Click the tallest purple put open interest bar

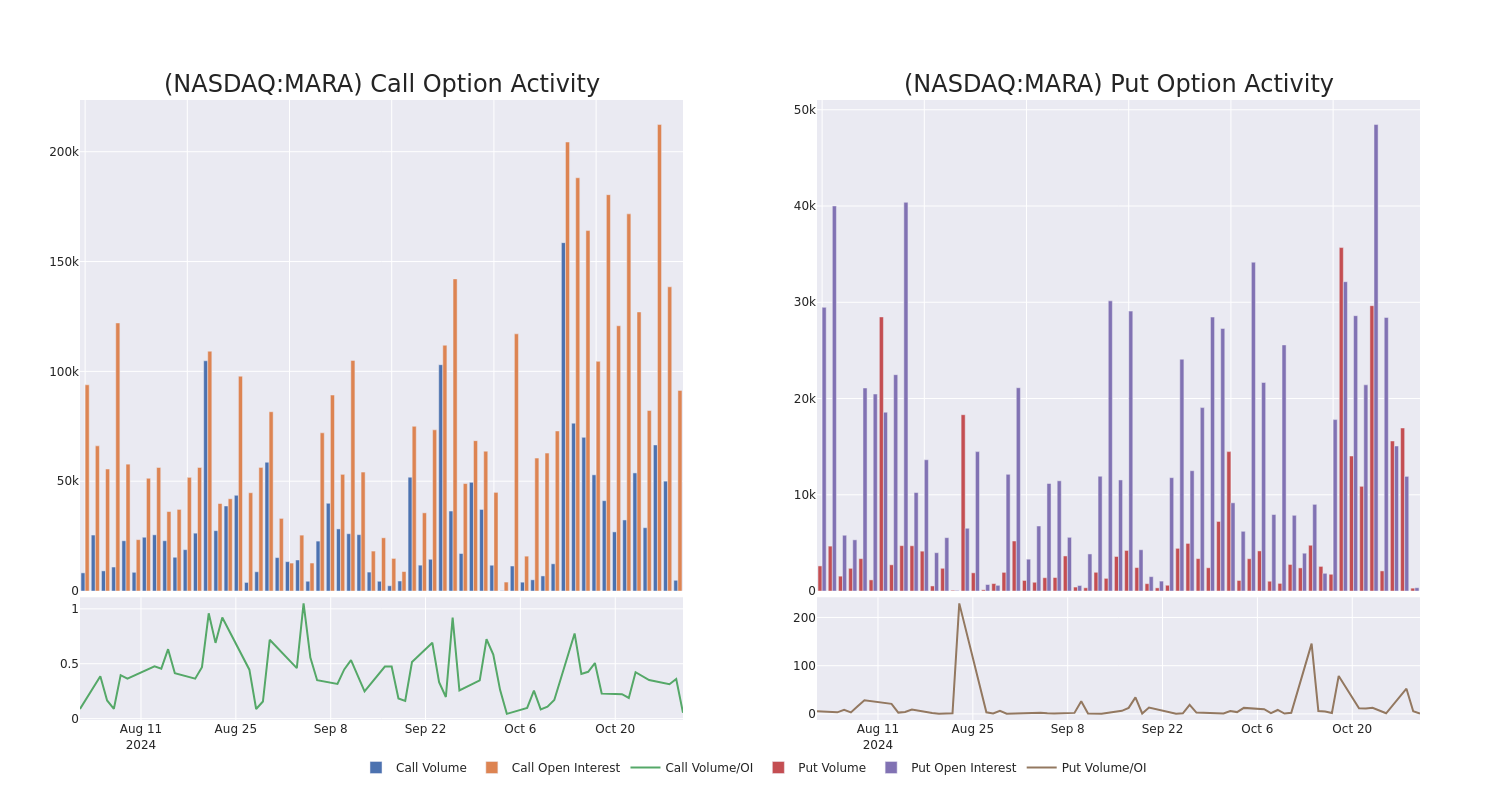tap(1376, 358)
